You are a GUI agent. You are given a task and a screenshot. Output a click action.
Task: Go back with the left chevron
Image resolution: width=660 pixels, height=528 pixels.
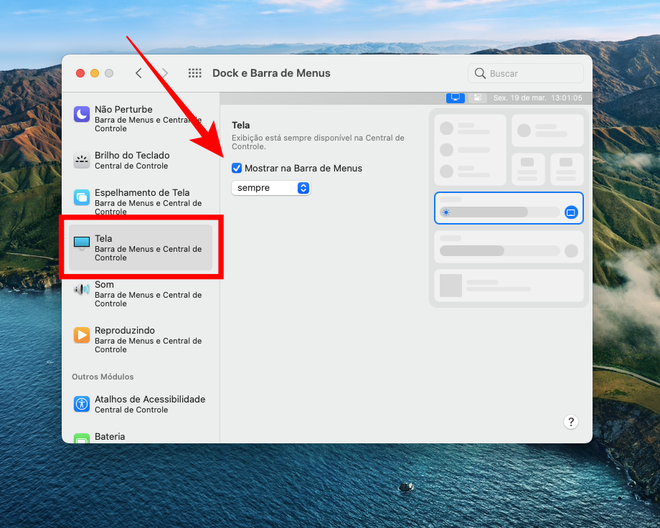(x=138, y=73)
